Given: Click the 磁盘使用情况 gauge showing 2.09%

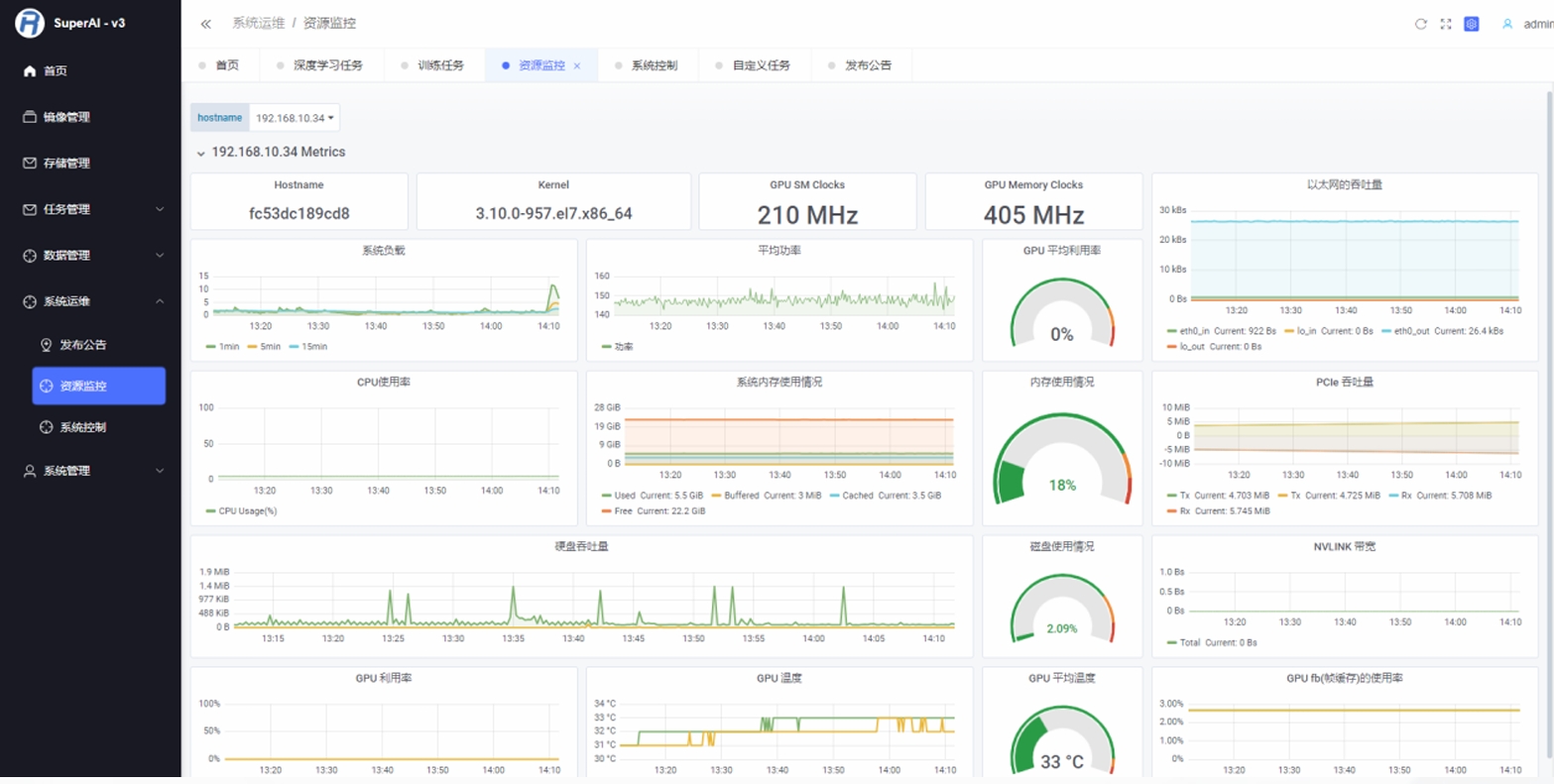Looking at the screenshot, I should [1062, 607].
